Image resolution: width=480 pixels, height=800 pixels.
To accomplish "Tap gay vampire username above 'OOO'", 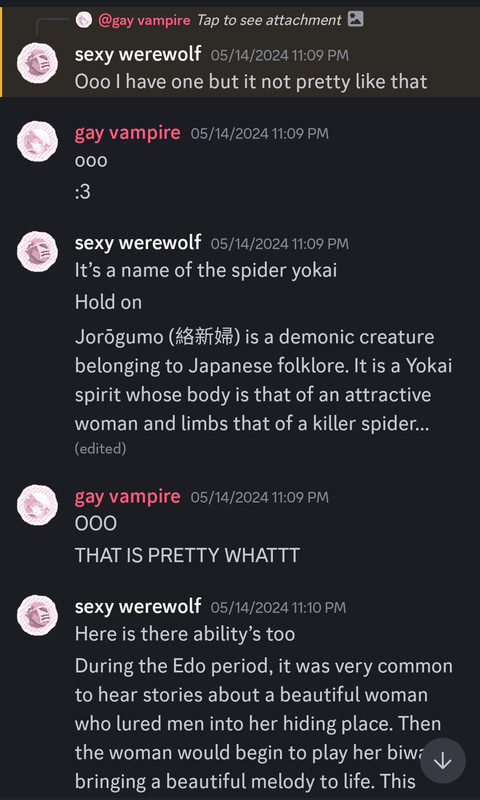I will click(x=128, y=496).
